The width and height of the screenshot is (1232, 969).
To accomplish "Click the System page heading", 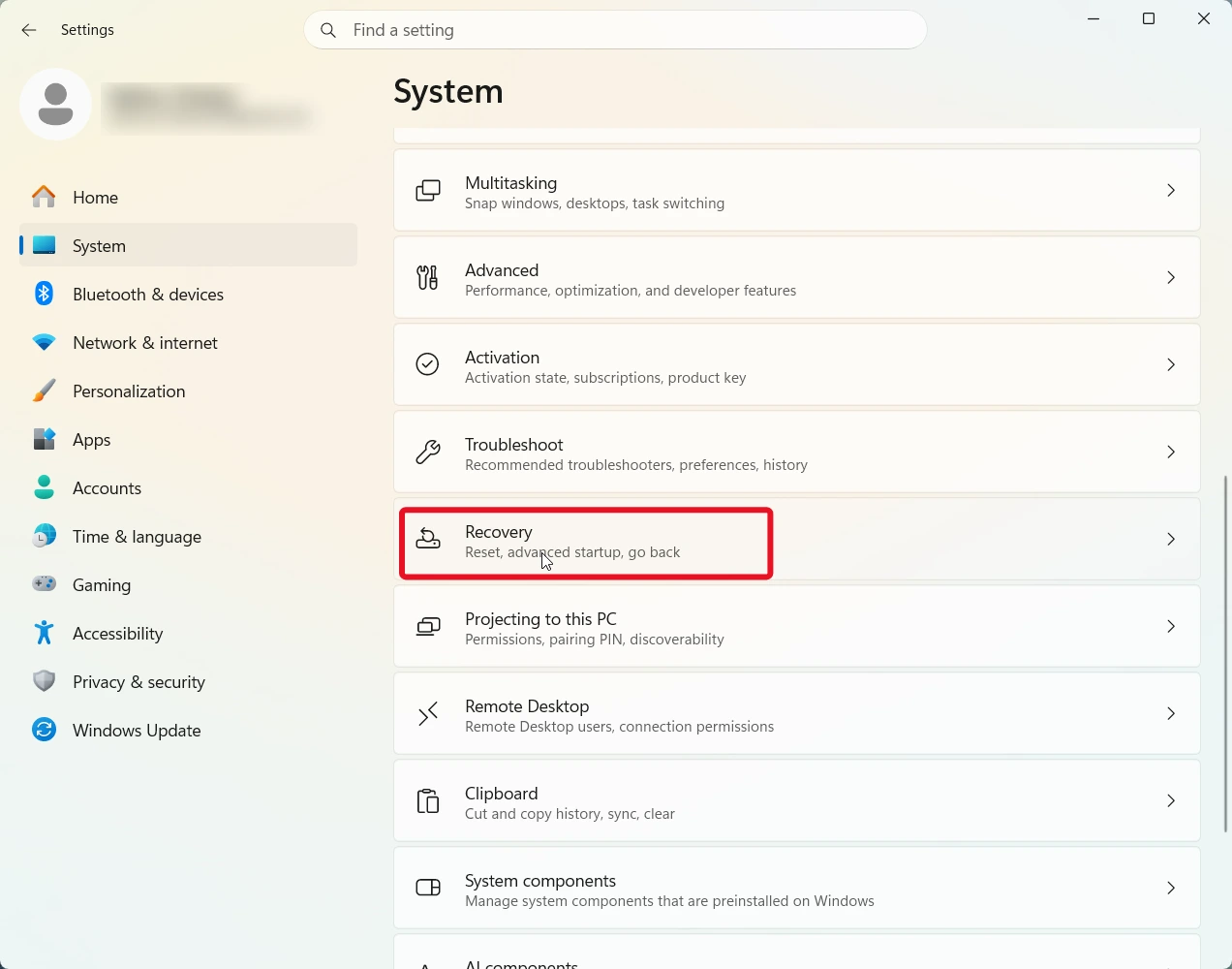I will click(x=448, y=91).
